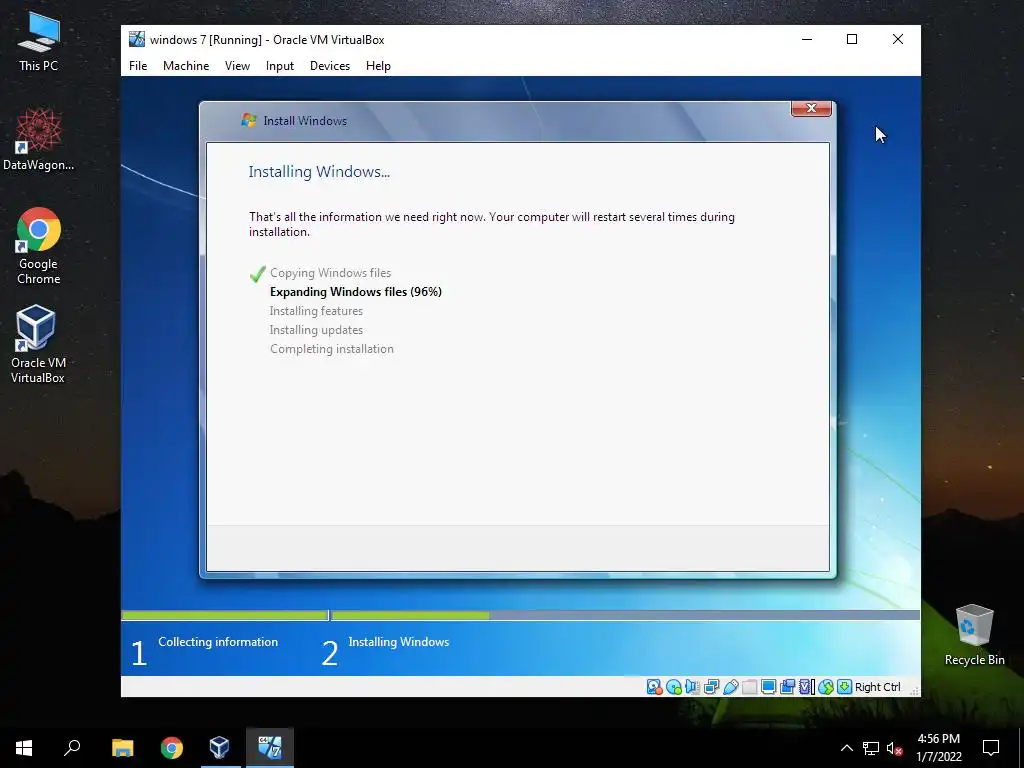The image size is (1024, 768).
Task: Click the green checkmark beside Copying Windows files
Action: (x=257, y=274)
